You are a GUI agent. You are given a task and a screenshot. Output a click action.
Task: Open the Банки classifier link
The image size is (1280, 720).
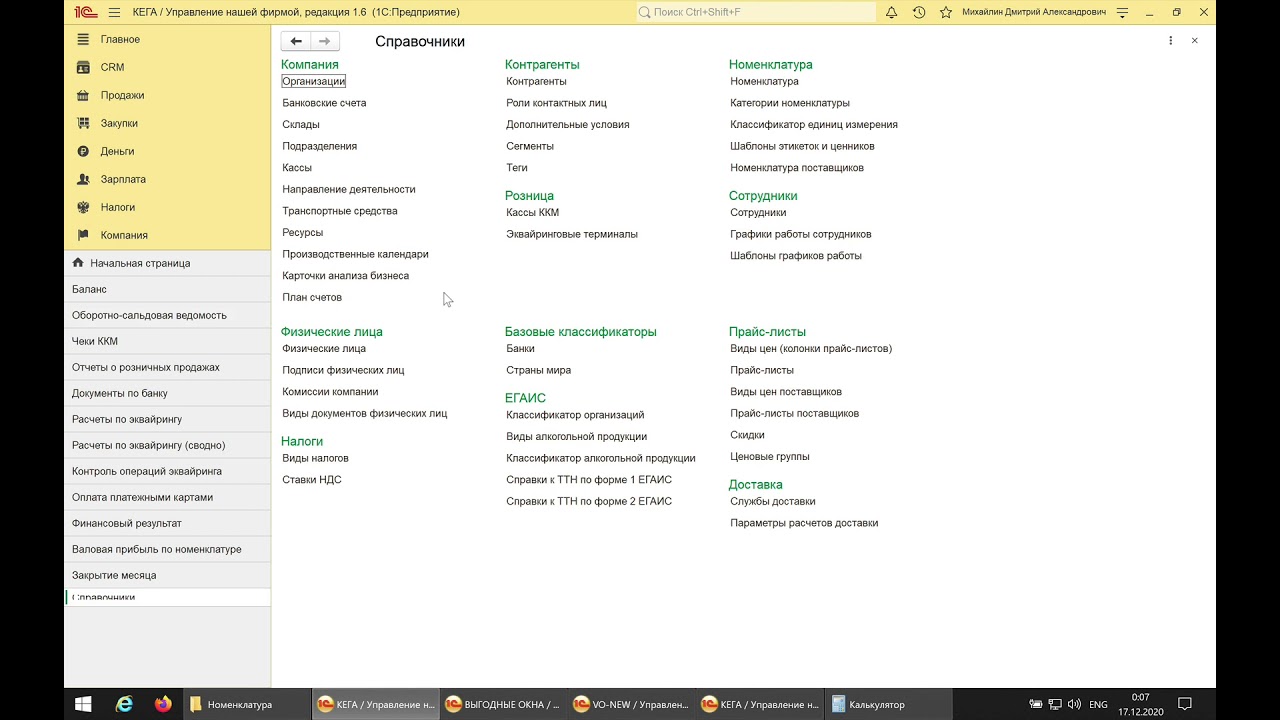(520, 348)
